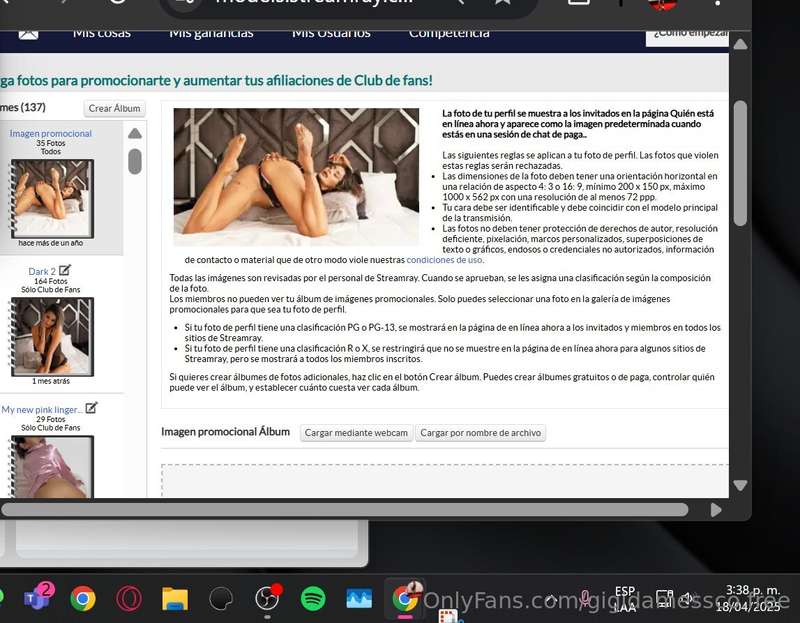Open the Mis Usuarios menu

(x=331, y=33)
